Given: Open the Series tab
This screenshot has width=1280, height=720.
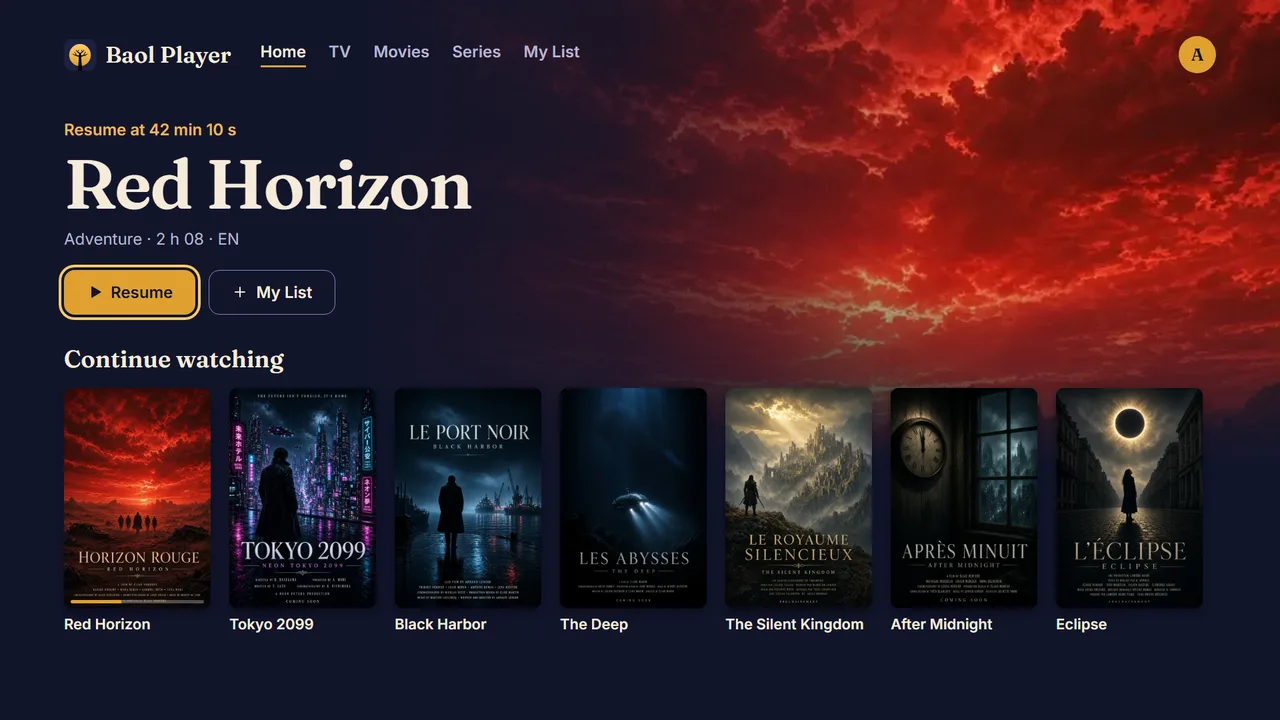Looking at the screenshot, I should 476,52.
